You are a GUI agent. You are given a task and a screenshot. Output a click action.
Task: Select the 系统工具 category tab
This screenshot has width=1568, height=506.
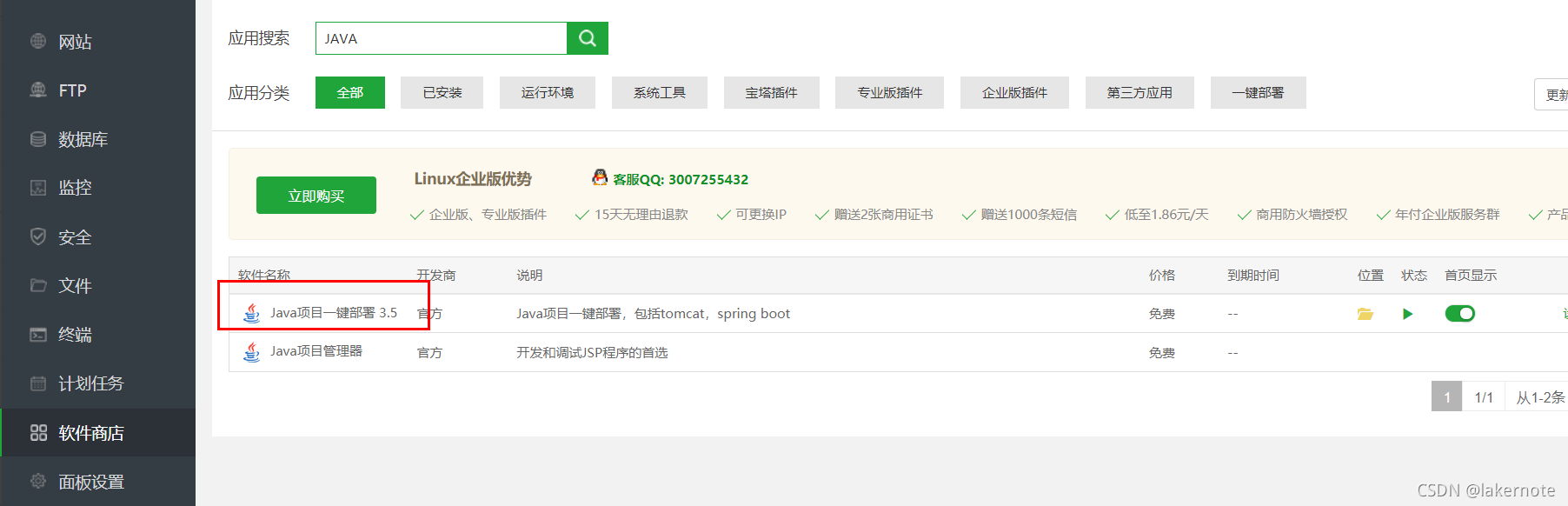point(660,92)
